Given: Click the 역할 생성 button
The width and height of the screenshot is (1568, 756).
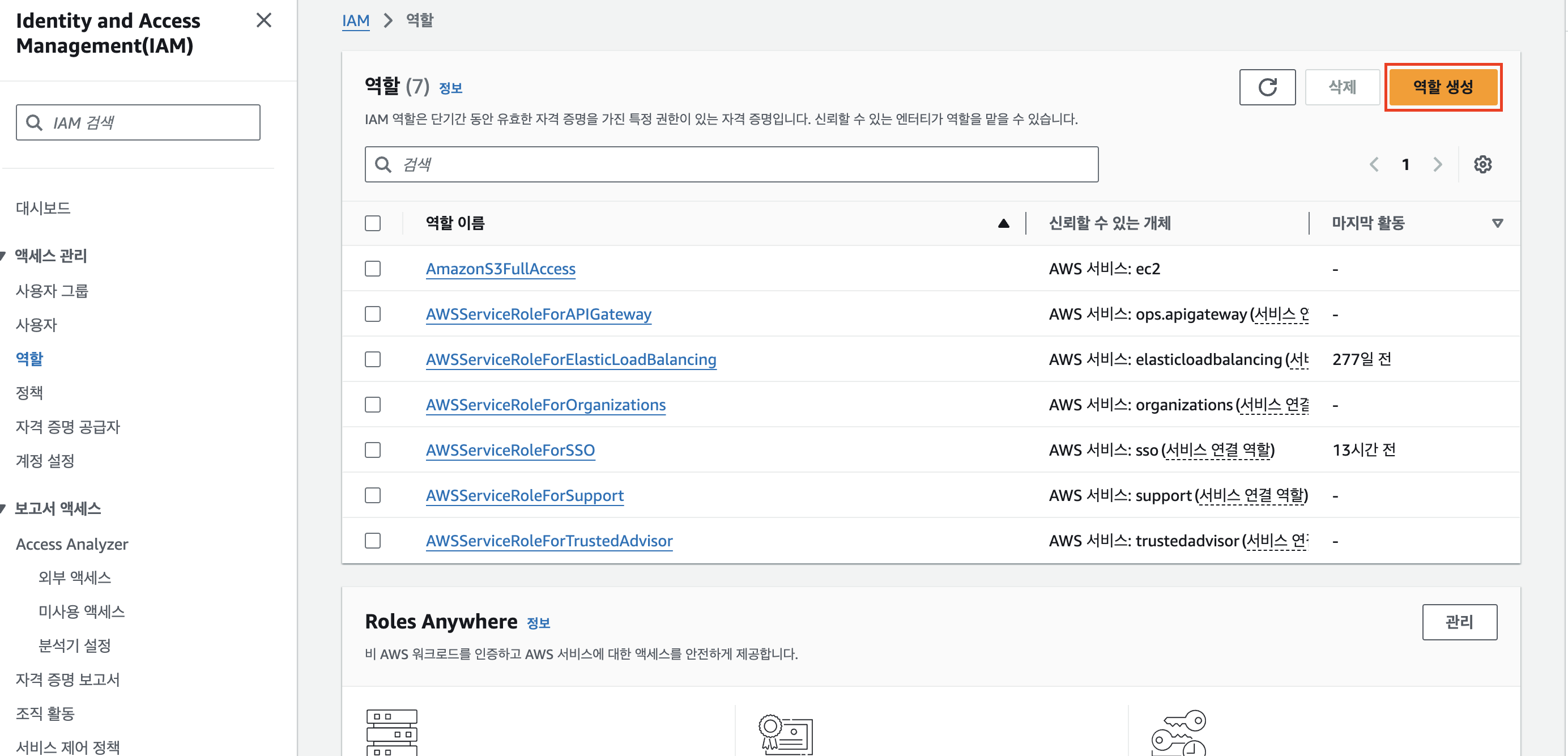Looking at the screenshot, I should click(x=1443, y=87).
